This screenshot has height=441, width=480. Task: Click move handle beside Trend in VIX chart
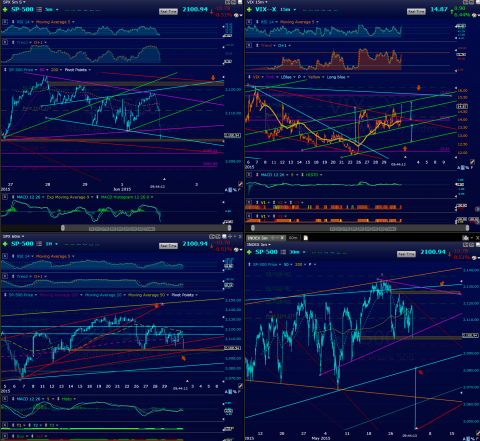click(x=257, y=45)
